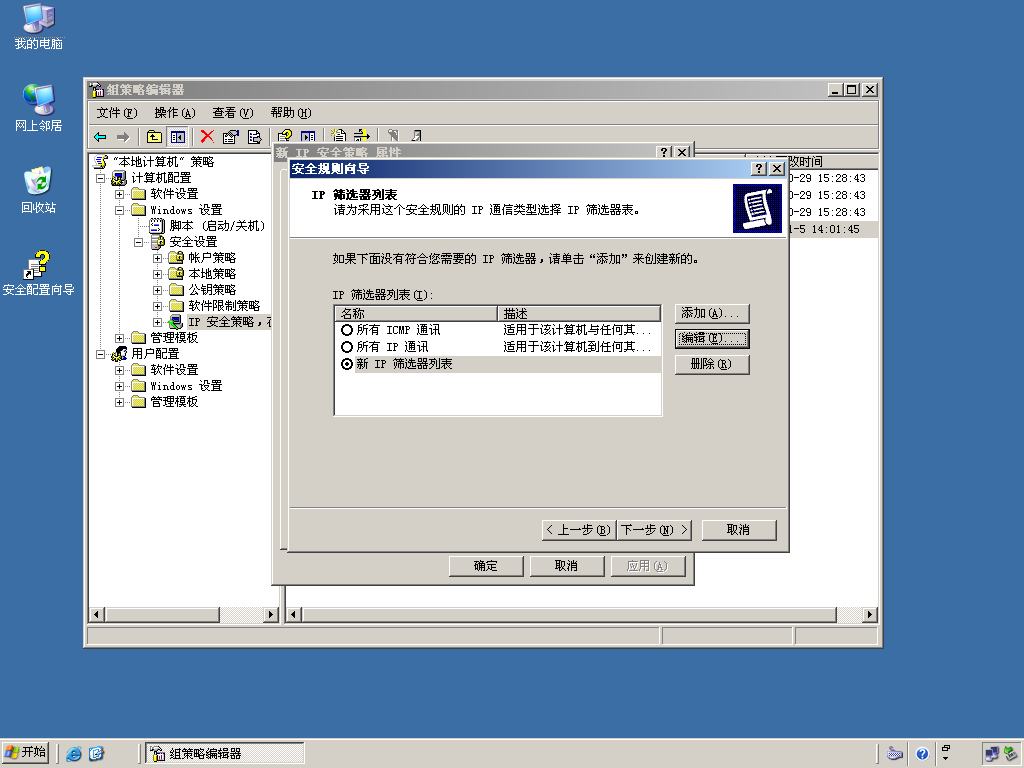1024x768 pixels.
Task: Select the 所有 ICMP 通讯 radio button
Action: click(x=347, y=330)
